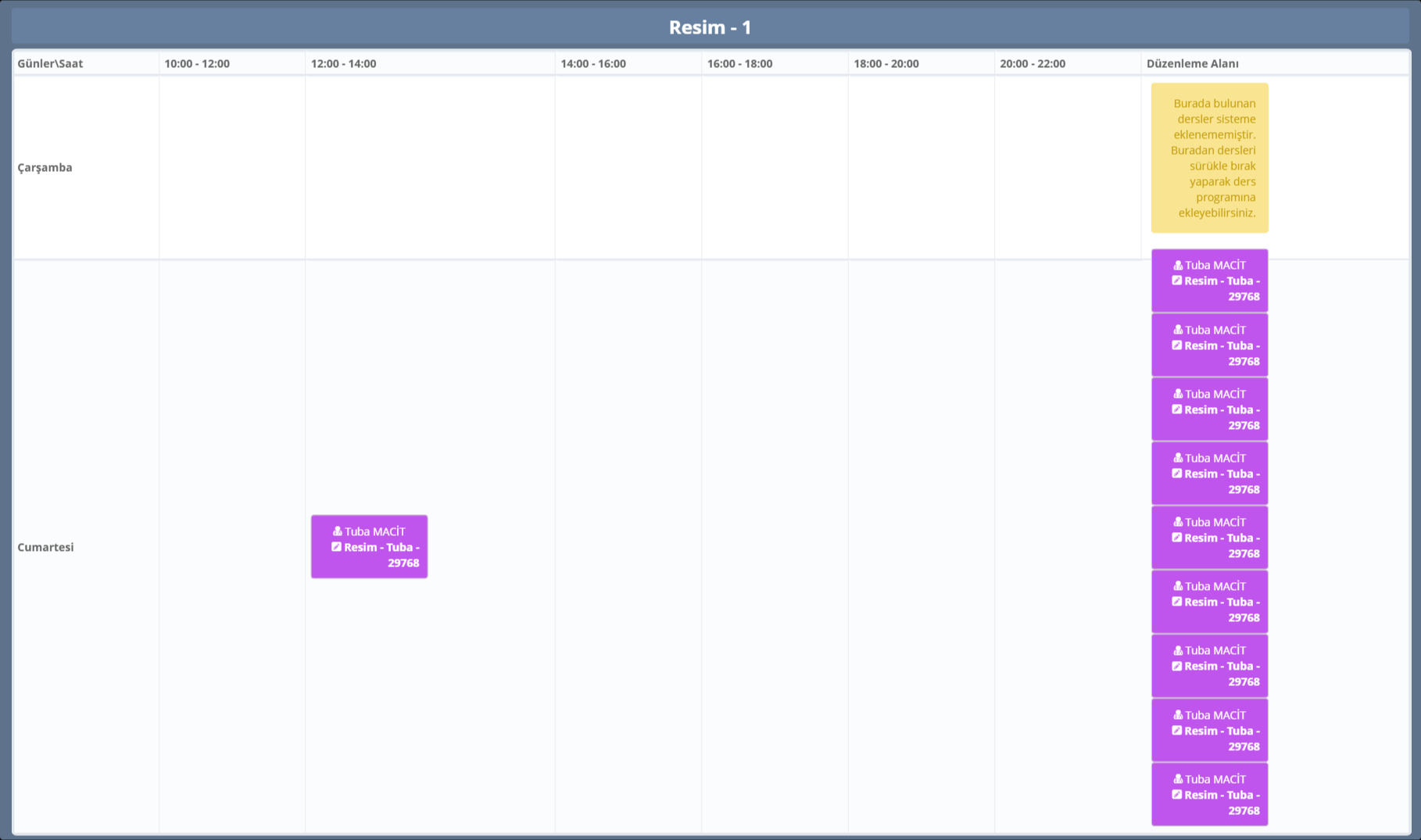
Task: Click edit icon on the fifth unscheduled lesson card
Action: [1176, 538]
